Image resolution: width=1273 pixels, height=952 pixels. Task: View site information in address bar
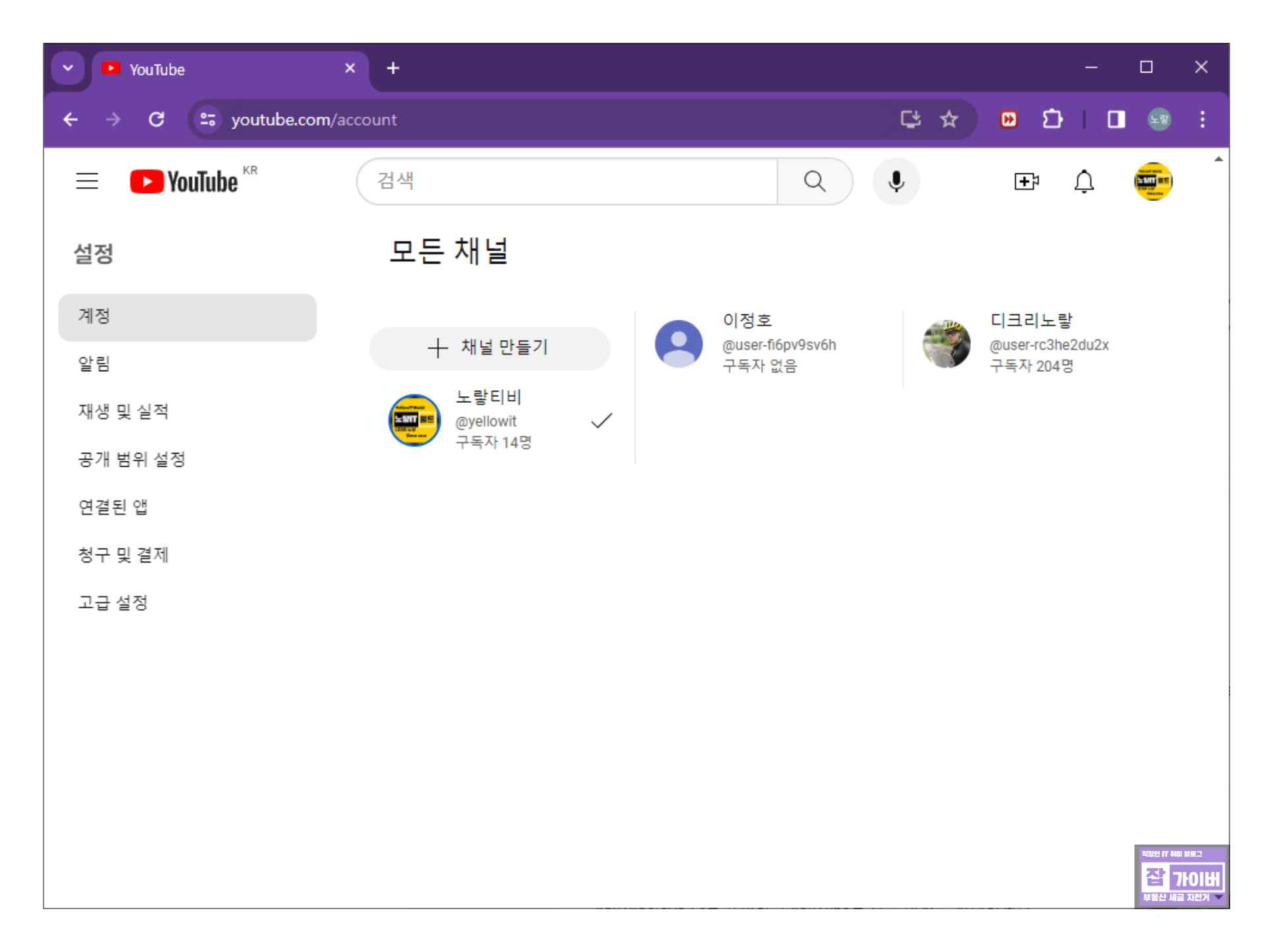pos(208,119)
